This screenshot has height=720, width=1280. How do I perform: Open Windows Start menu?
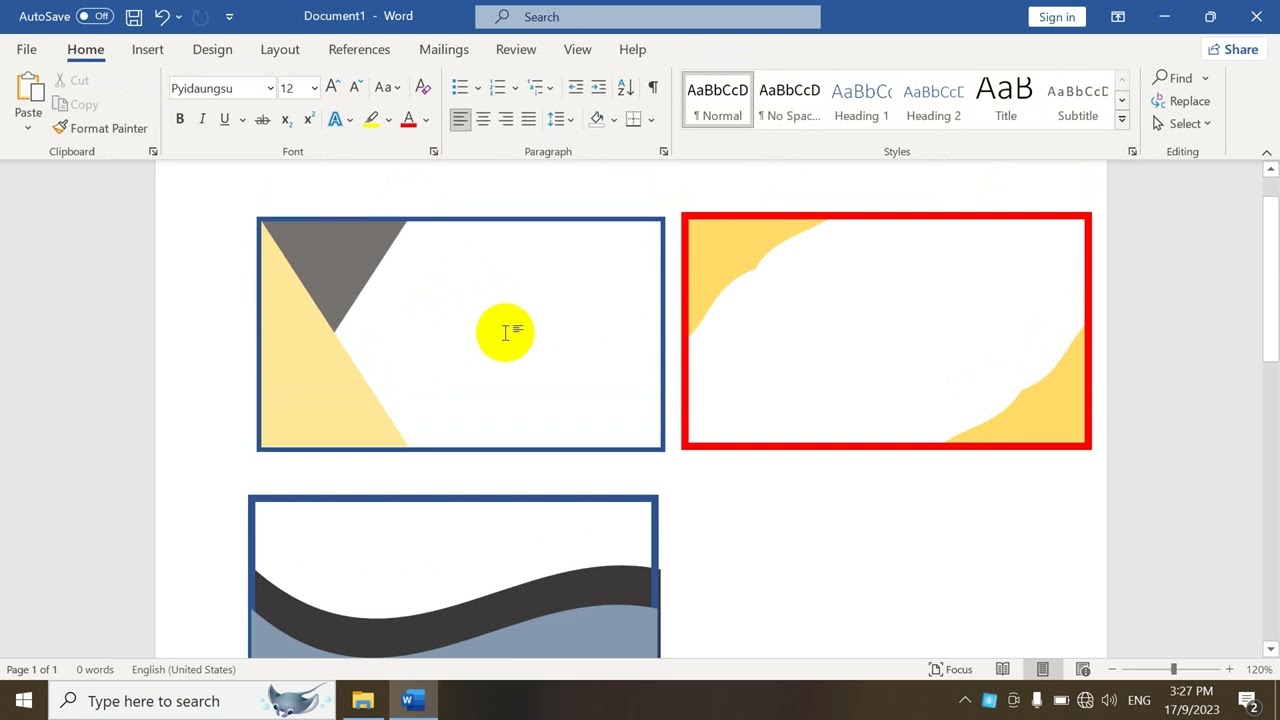click(24, 700)
